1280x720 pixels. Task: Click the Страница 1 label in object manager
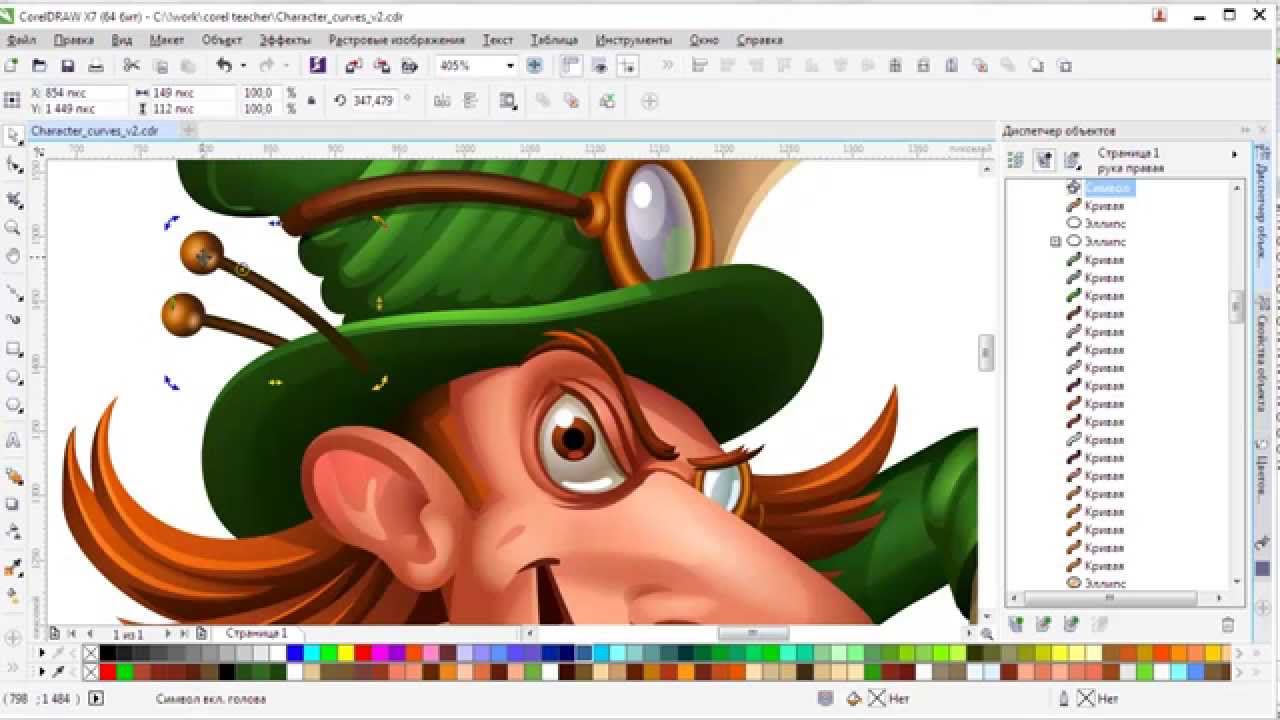pyautogui.click(x=1129, y=153)
